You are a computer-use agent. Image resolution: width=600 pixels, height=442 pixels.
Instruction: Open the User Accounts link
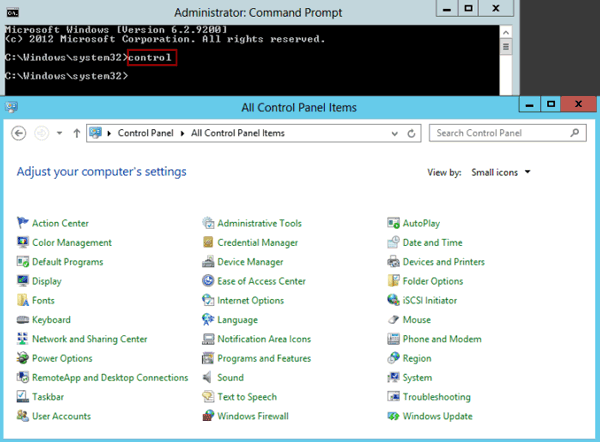pos(61,416)
